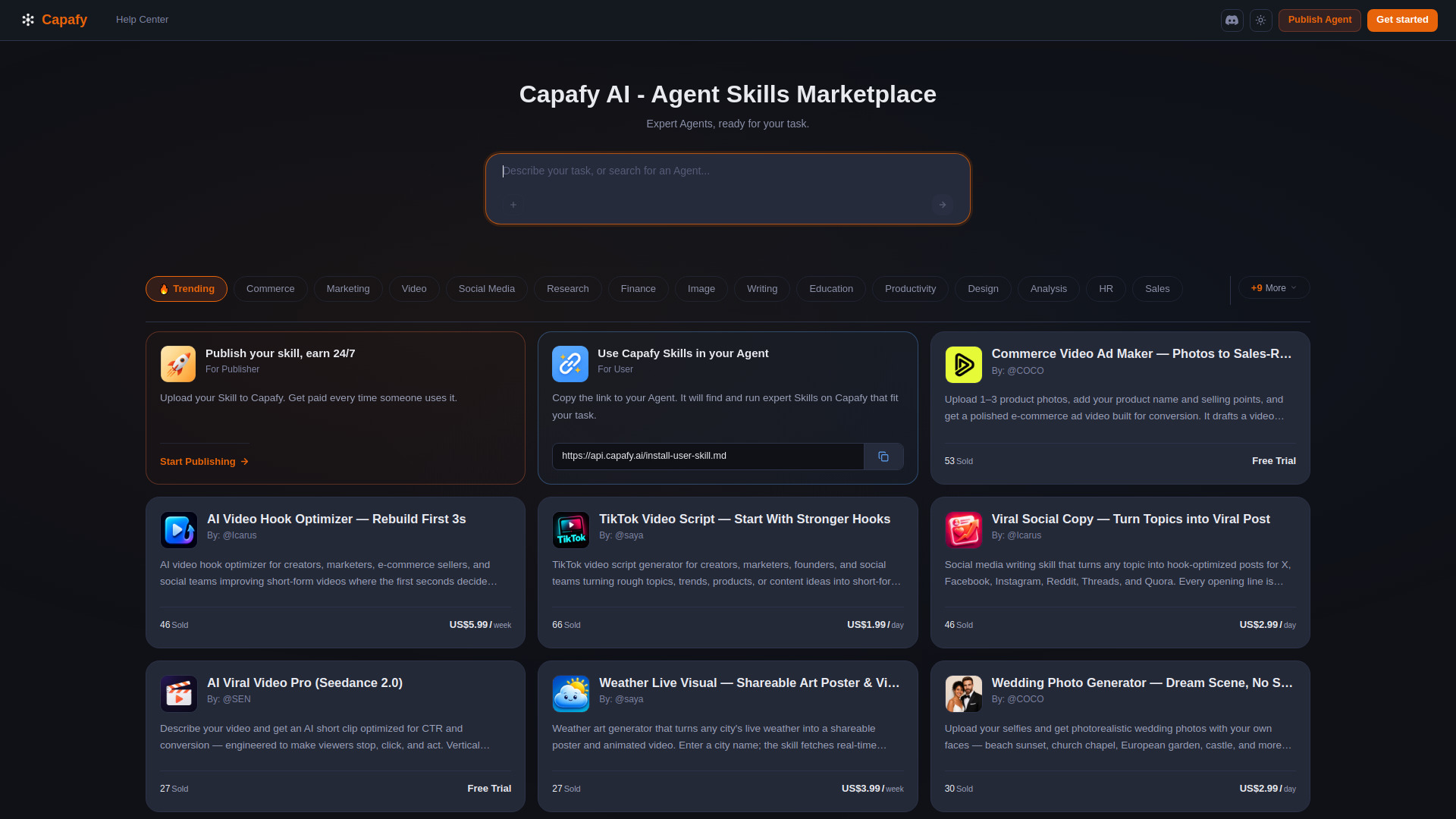
Task: Click the Wedding Photo Generator thumbnail
Action: [963, 694]
